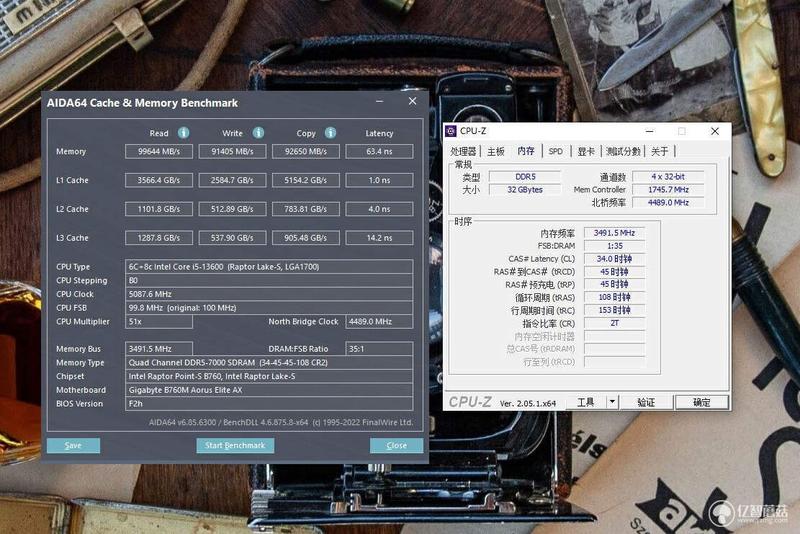Click L1 Cache write value 2584.7 GB/s
The height and width of the screenshot is (534, 800).
pos(232,180)
